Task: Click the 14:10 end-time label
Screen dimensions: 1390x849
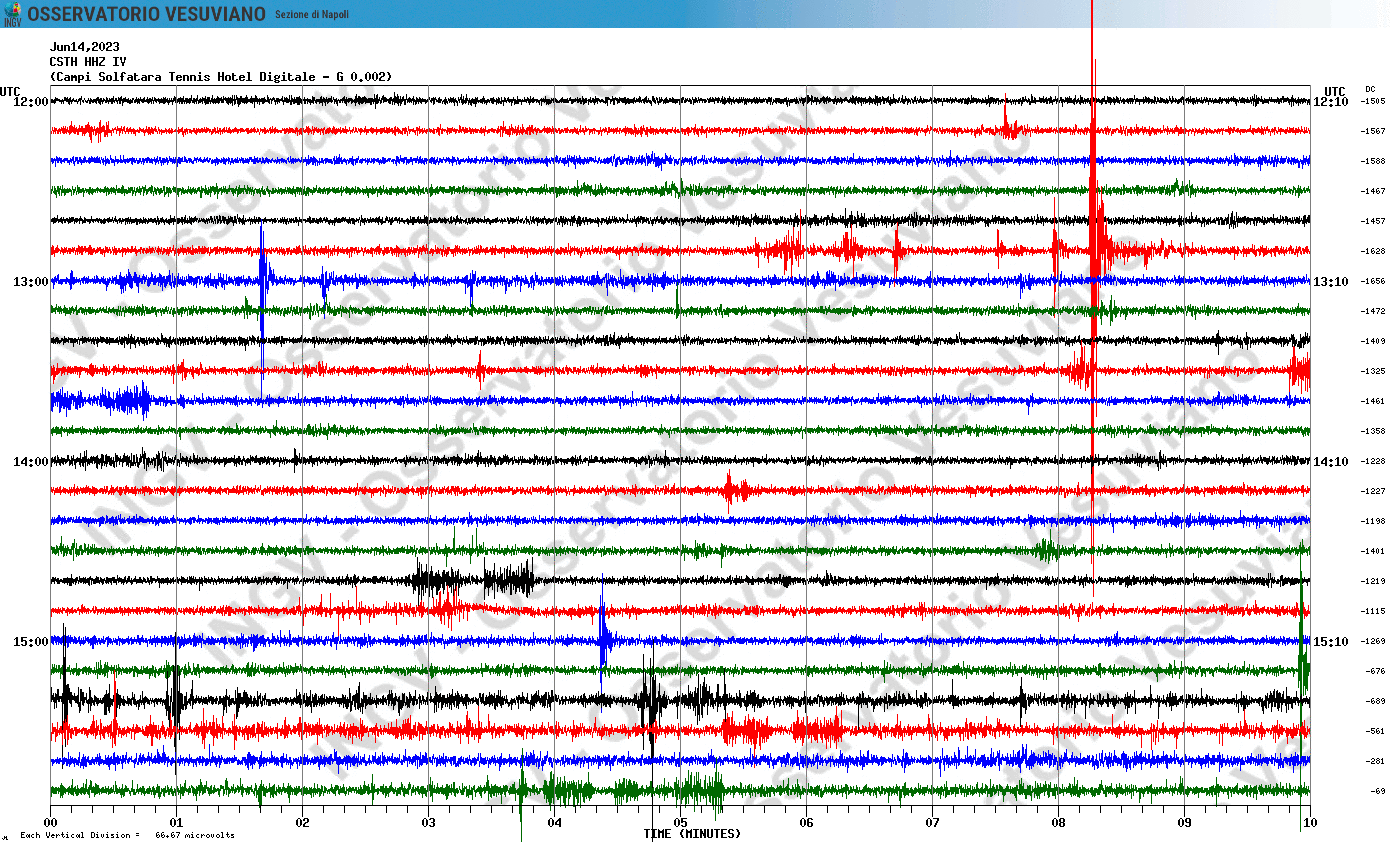Action: [1330, 461]
